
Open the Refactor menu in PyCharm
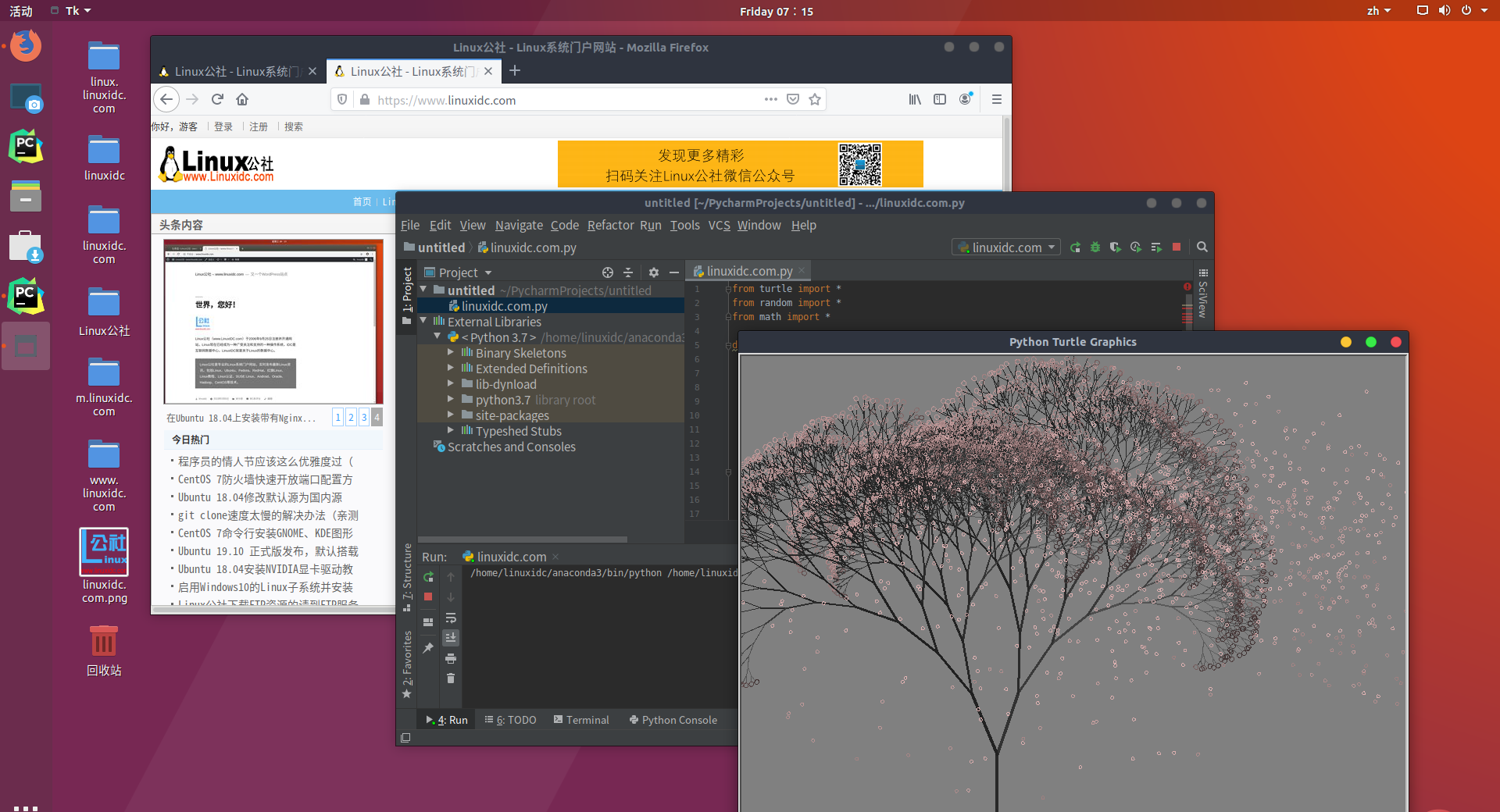(610, 225)
